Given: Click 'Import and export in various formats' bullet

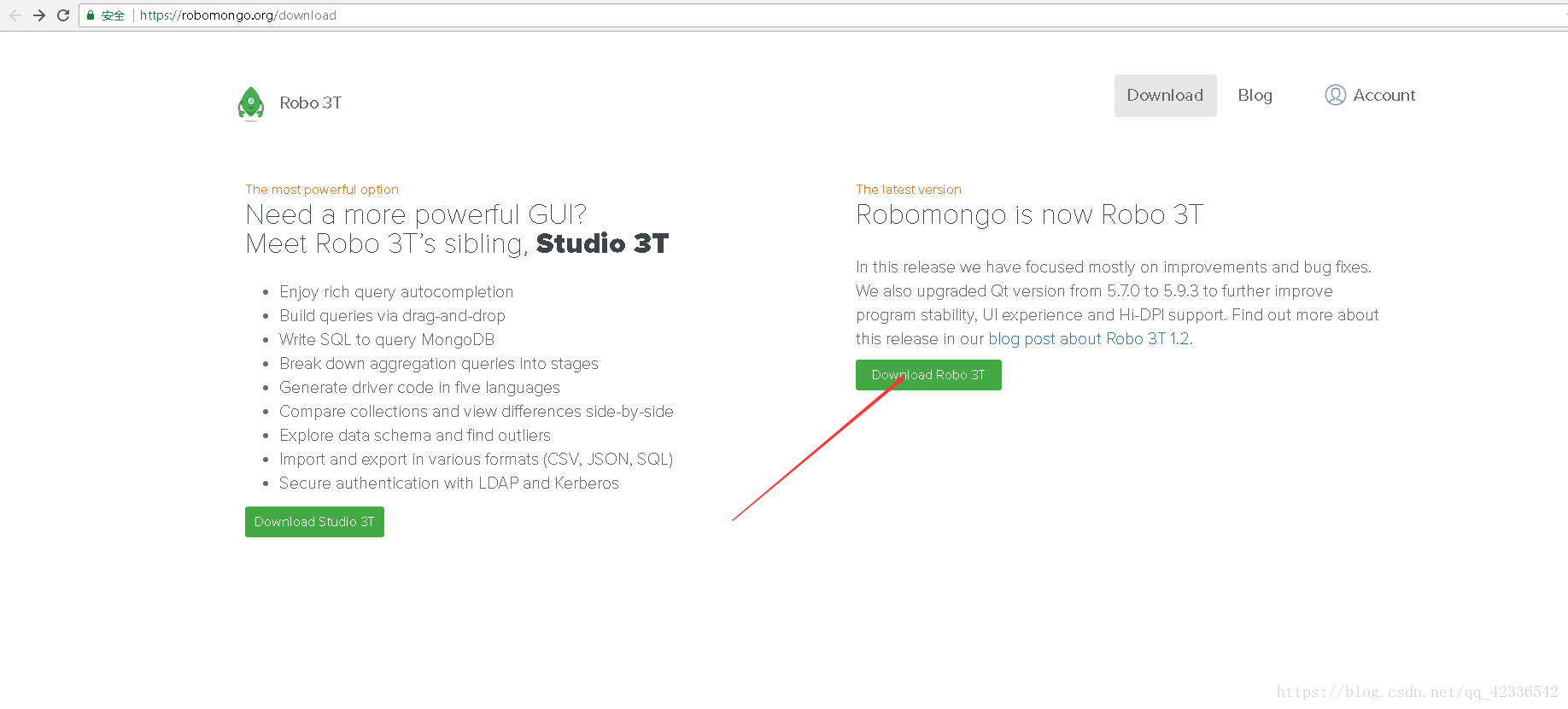Looking at the screenshot, I should (x=477, y=460).
